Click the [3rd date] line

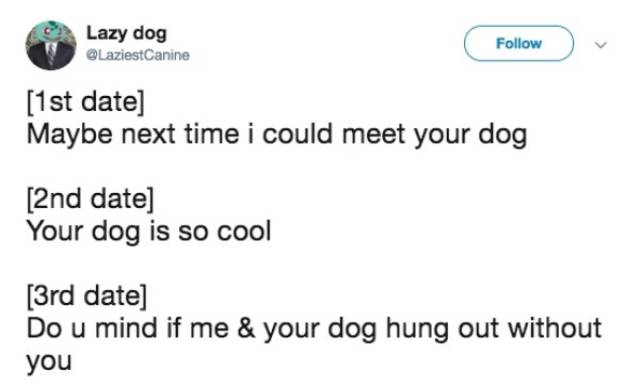87,296
